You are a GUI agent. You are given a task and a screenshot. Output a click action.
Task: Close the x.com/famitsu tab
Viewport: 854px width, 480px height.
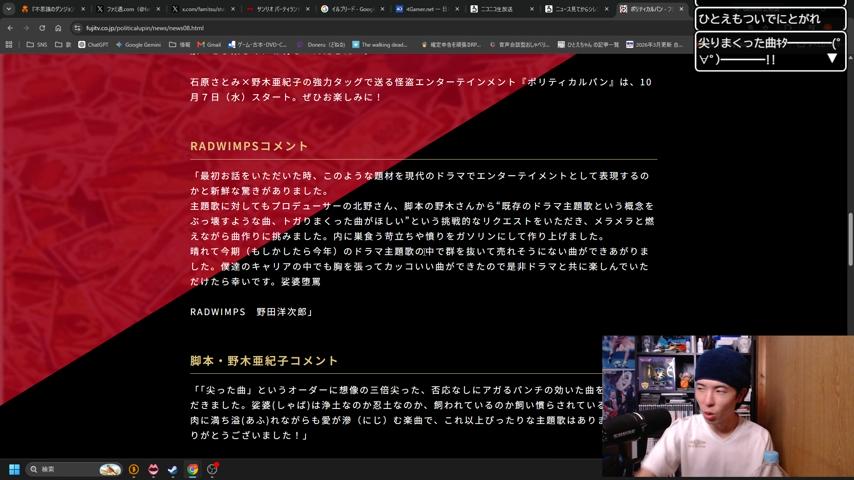pyautogui.click(x=233, y=9)
